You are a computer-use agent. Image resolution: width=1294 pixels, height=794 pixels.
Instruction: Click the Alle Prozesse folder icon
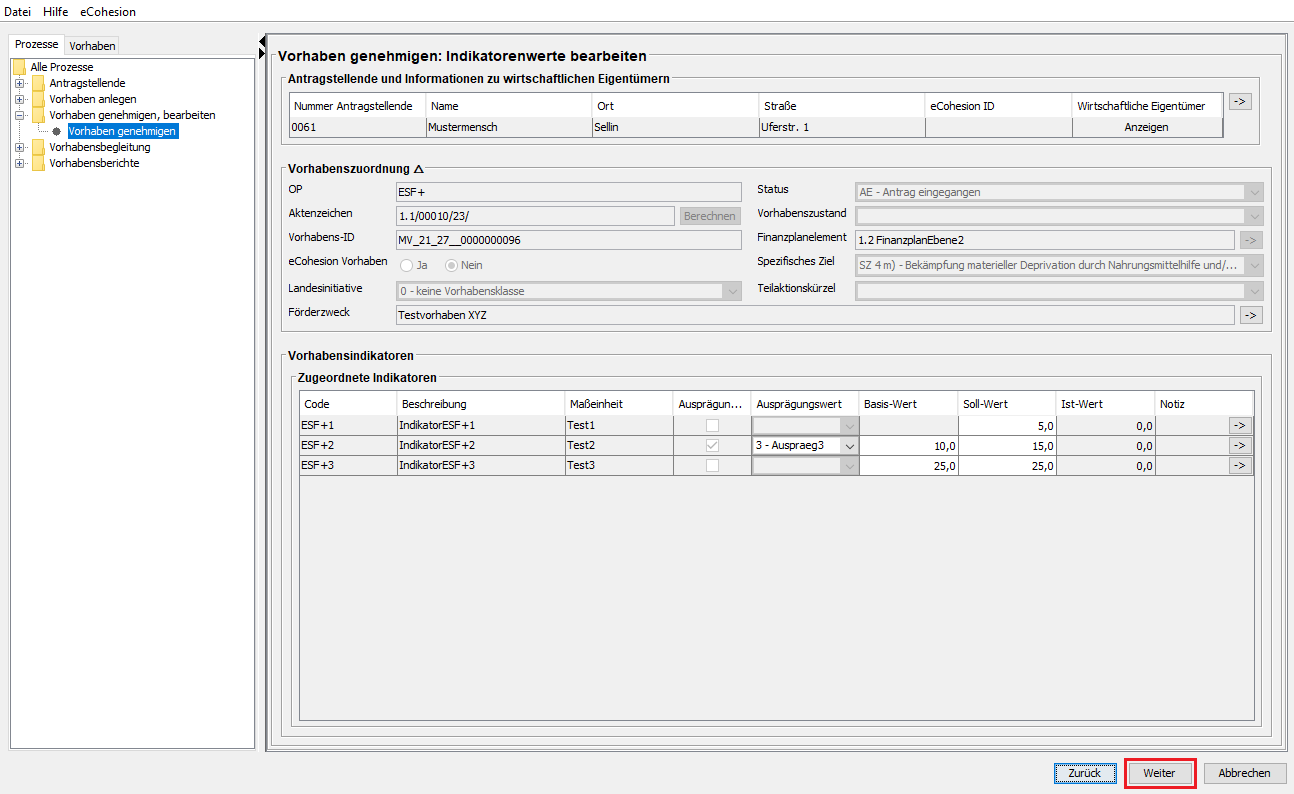click(x=19, y=67)
